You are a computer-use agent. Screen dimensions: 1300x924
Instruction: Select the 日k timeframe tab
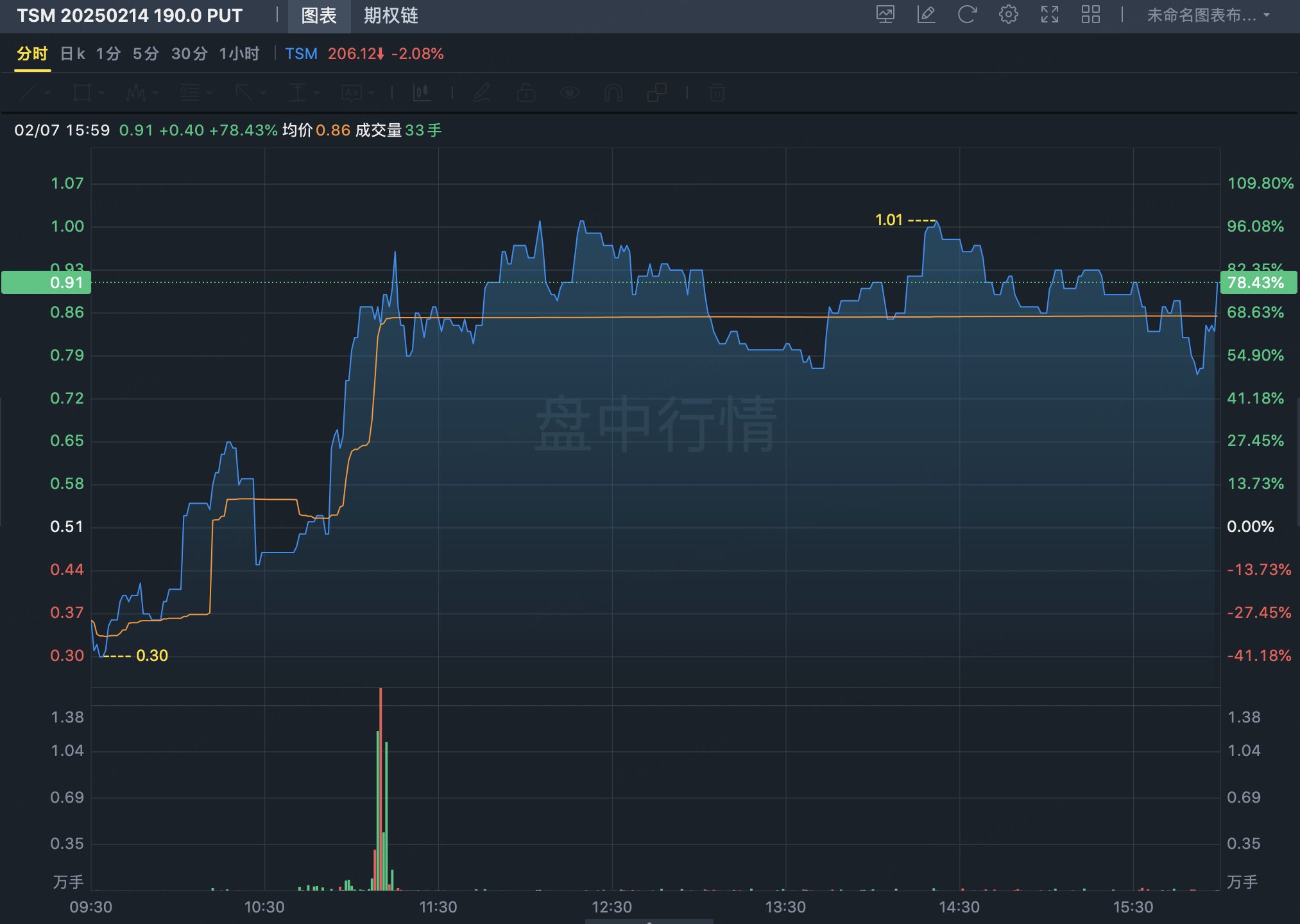(x=73, y=54)
